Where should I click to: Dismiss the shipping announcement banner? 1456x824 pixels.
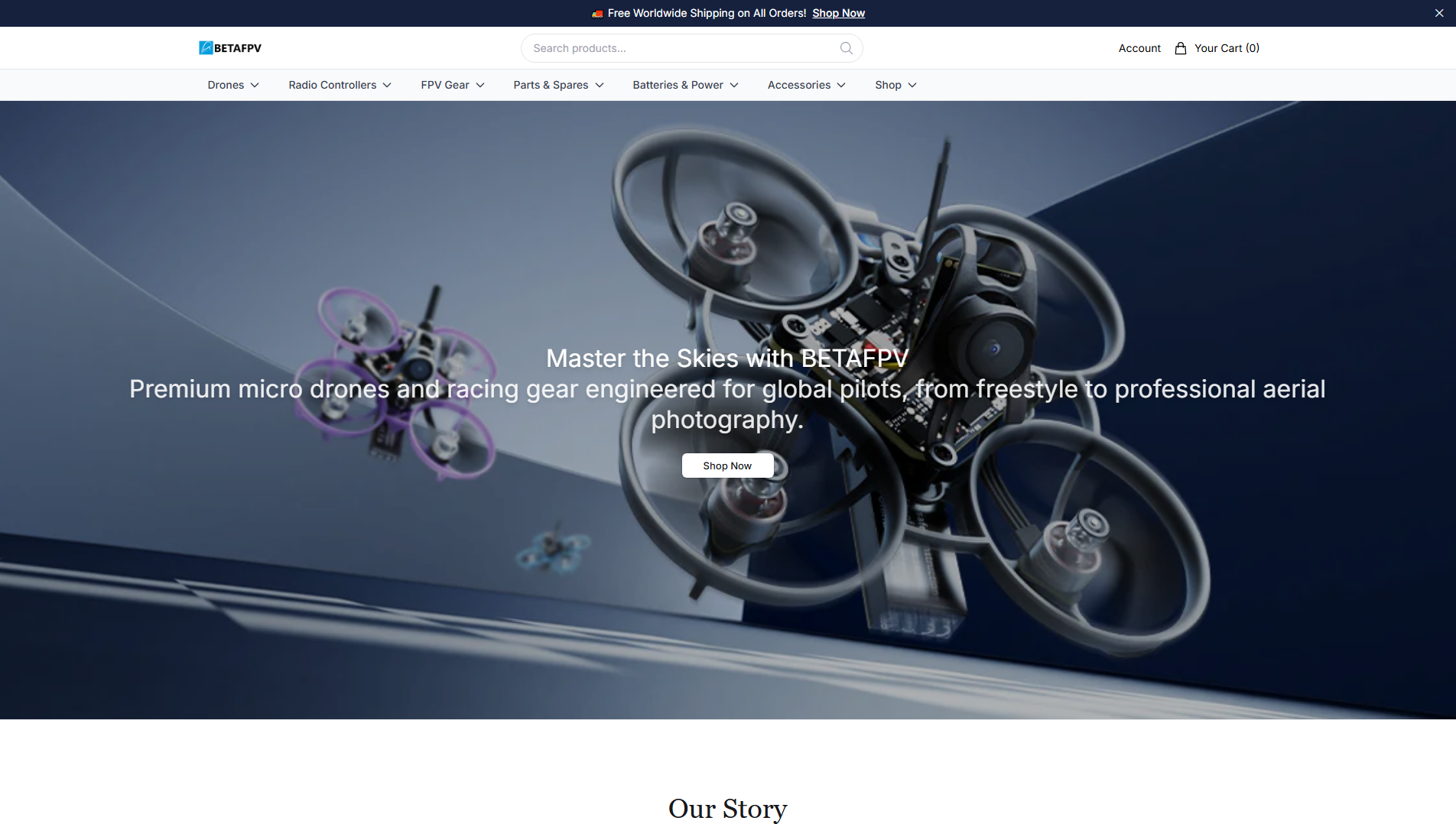(x=1439, y=13)
